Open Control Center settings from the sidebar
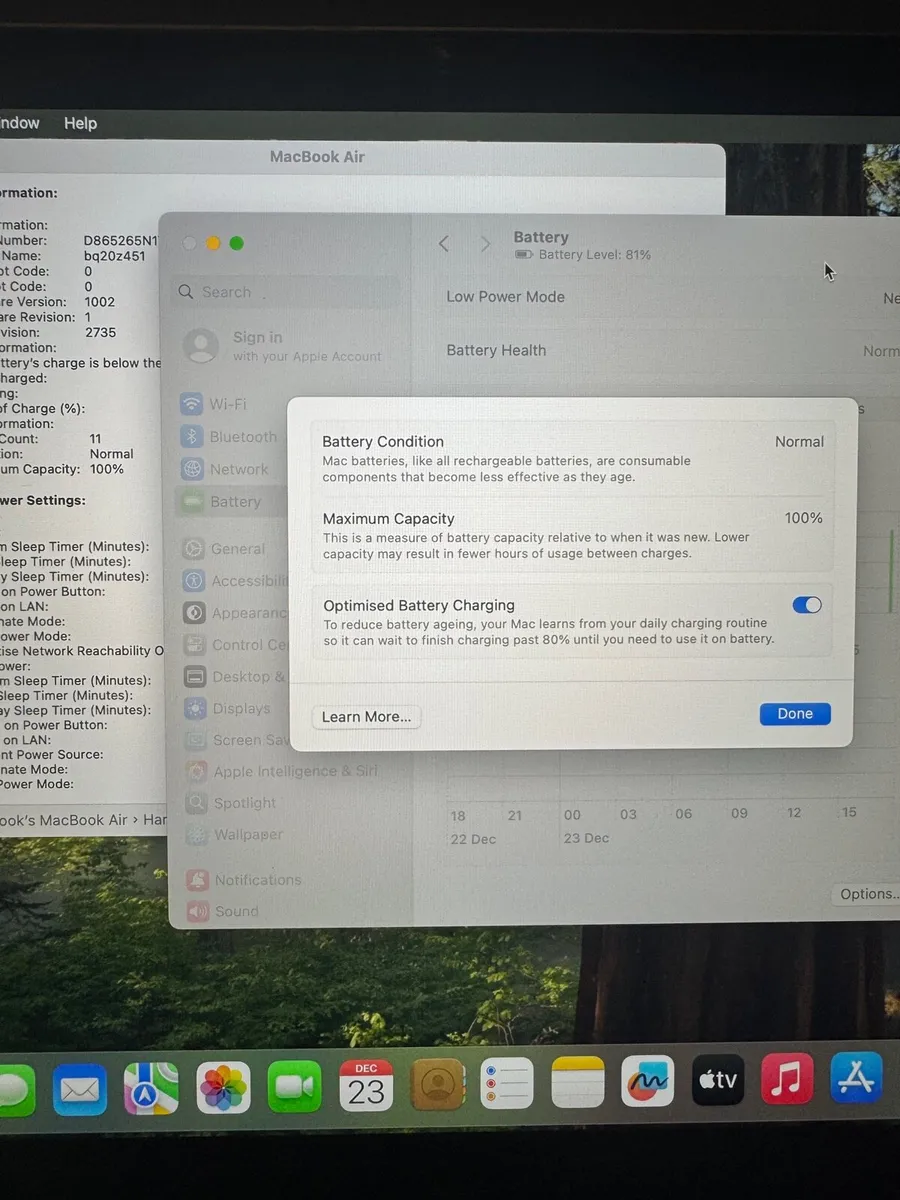900x1200 pixels. click(247, 644)
